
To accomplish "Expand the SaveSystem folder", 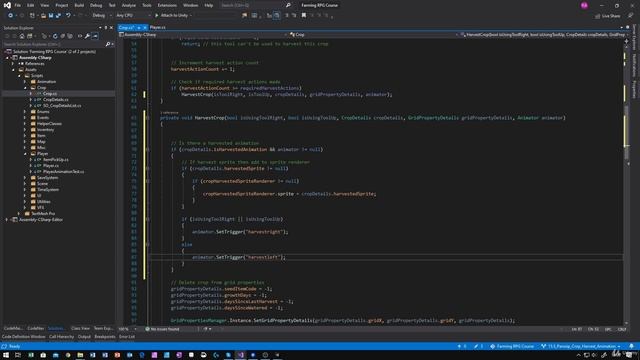I will [x=25, y=178].
